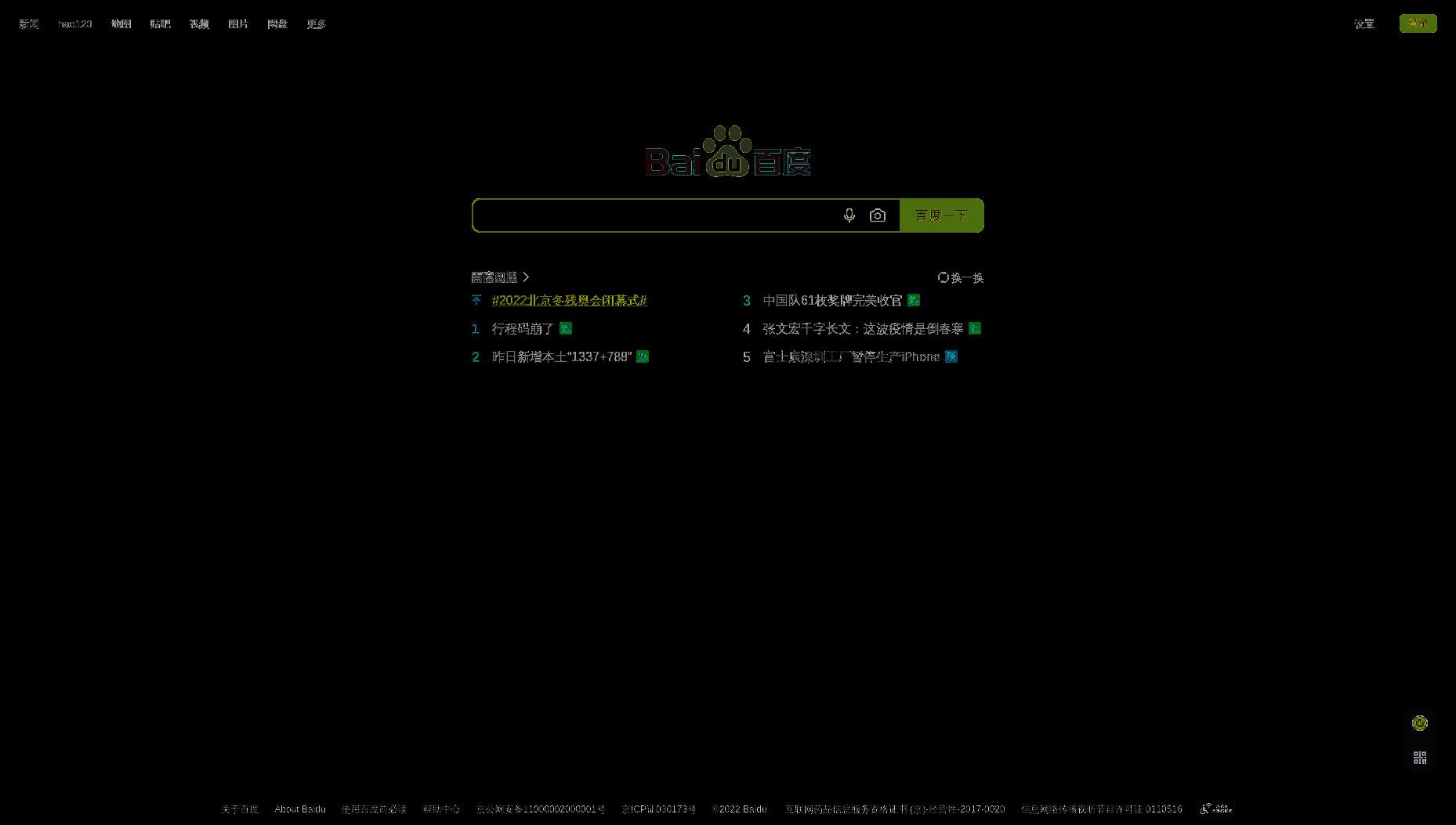
Task: Open trending topic 昨日新增本土“1337+788”
Action: 562,356
